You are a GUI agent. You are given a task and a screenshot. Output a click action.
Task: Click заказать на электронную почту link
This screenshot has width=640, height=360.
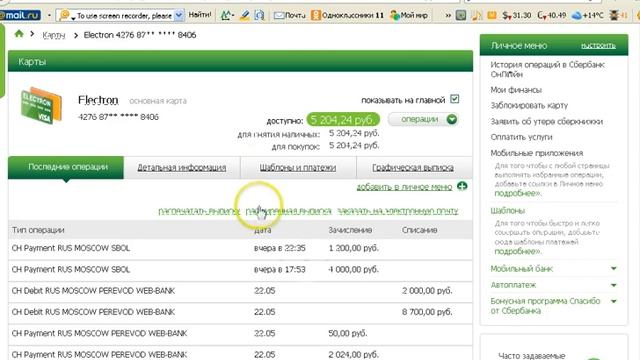[398, 211]
